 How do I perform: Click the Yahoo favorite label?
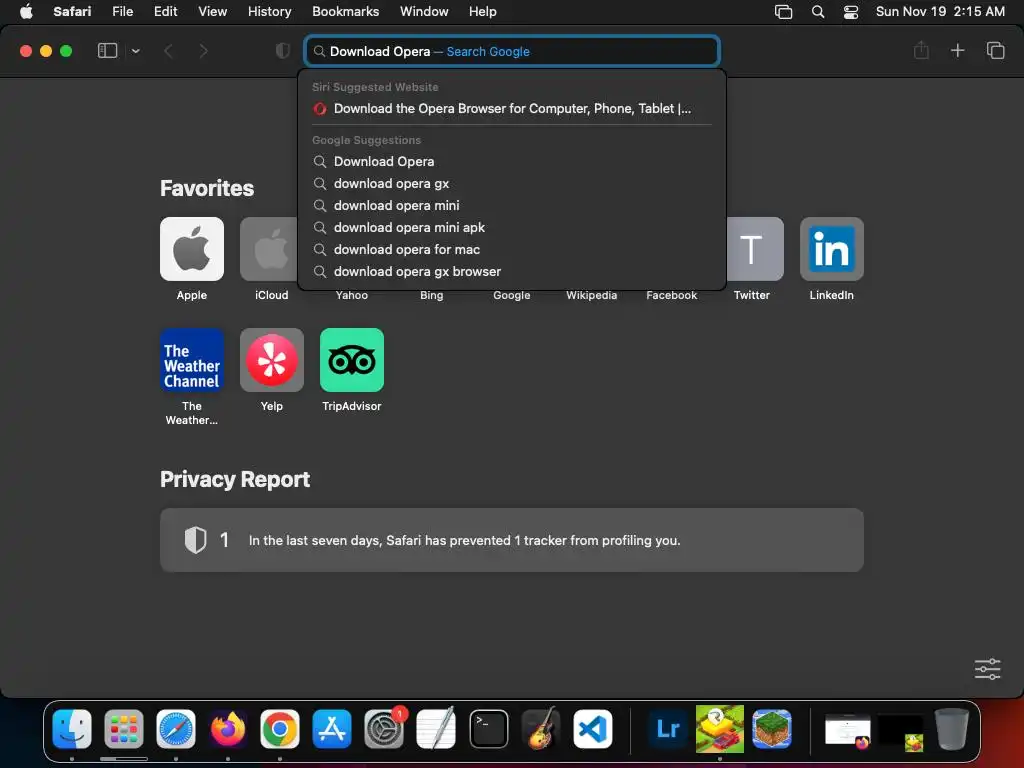pos(351,295)
